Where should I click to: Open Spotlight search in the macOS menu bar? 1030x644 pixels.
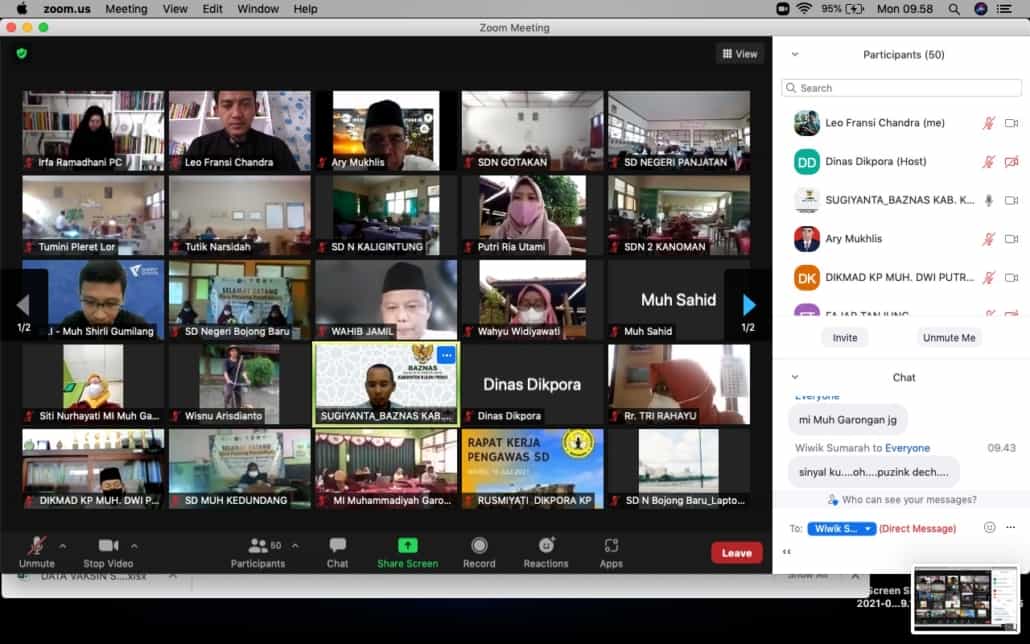coord(954,9)
